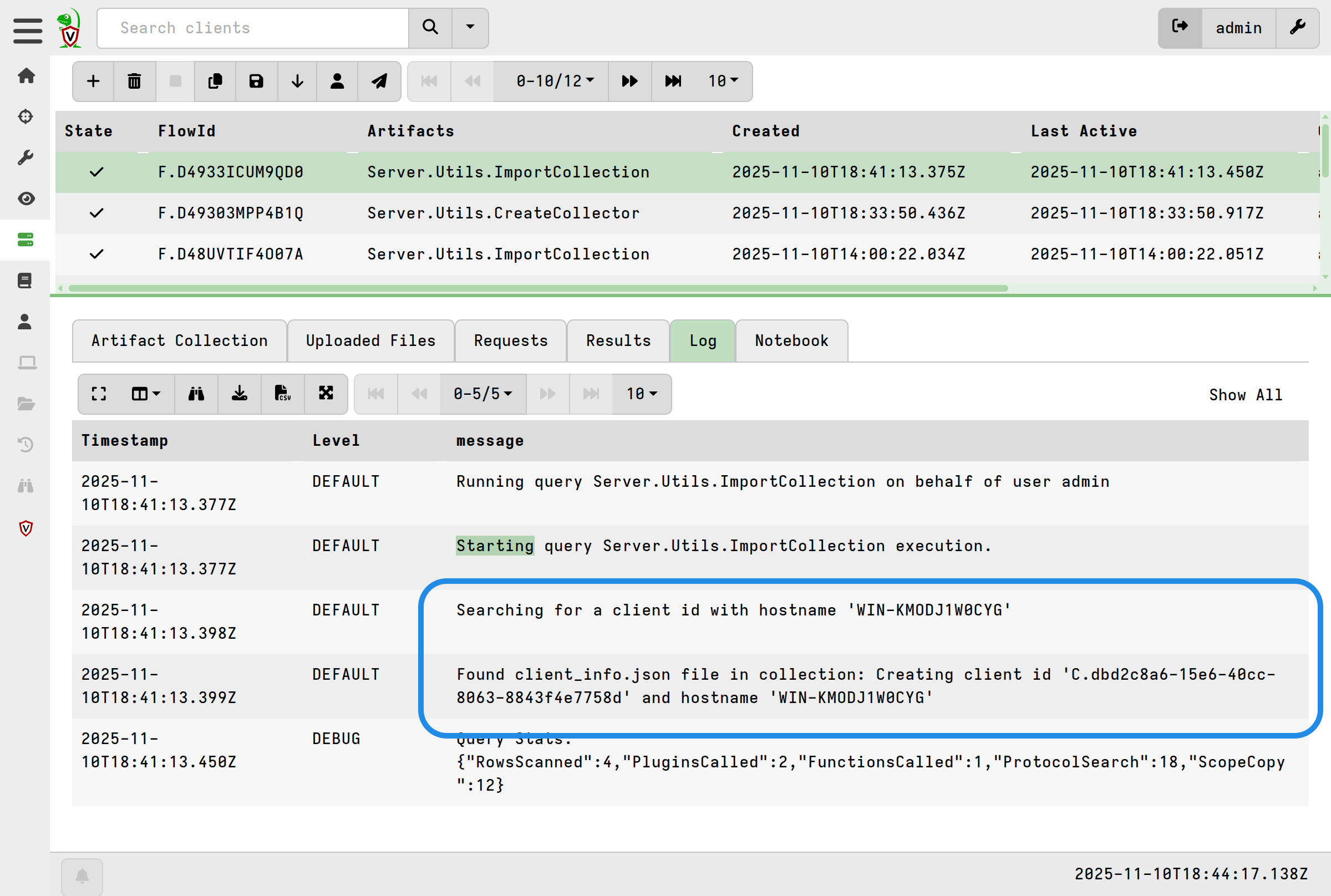Click the admin user button

[1238, 28]
